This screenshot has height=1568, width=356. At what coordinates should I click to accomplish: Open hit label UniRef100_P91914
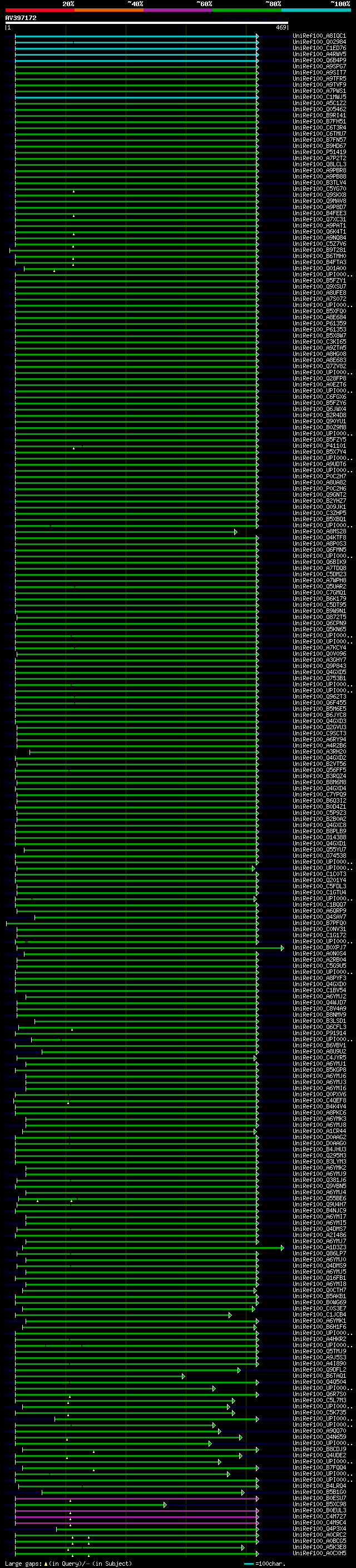click(x=319, y=1033)
